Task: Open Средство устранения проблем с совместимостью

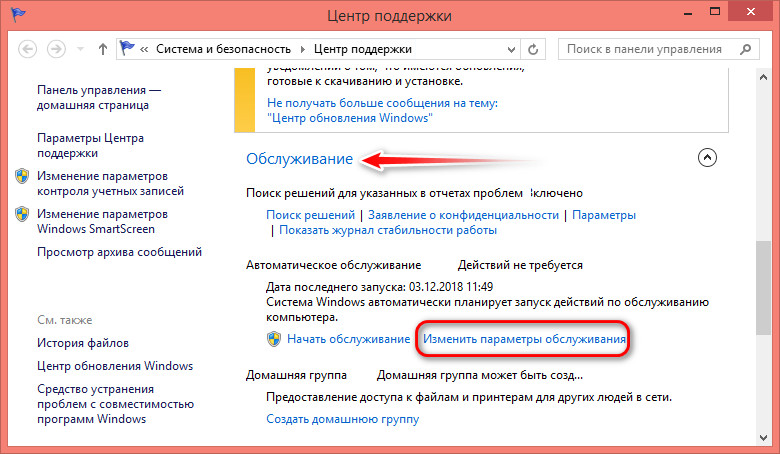Action: (x=115, y=404)
